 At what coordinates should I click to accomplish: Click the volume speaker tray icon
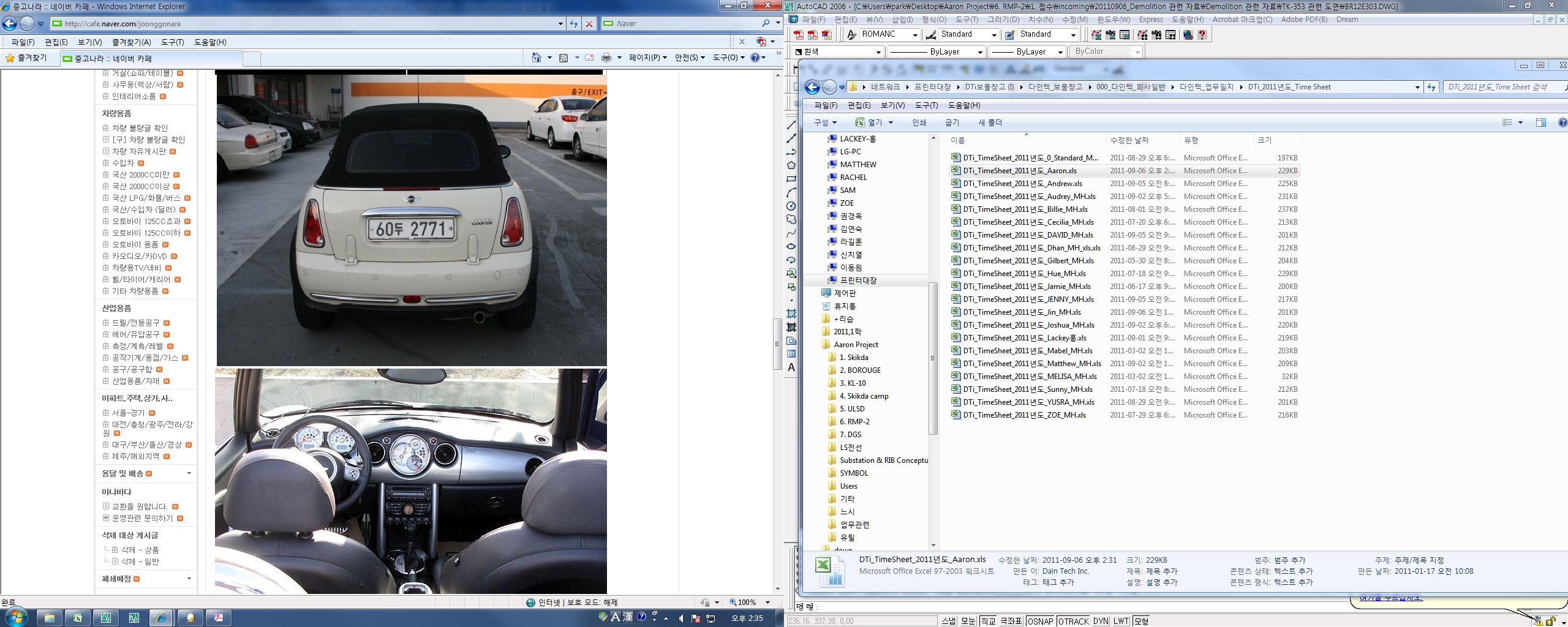pyautogui.click(x=681, y=618)
